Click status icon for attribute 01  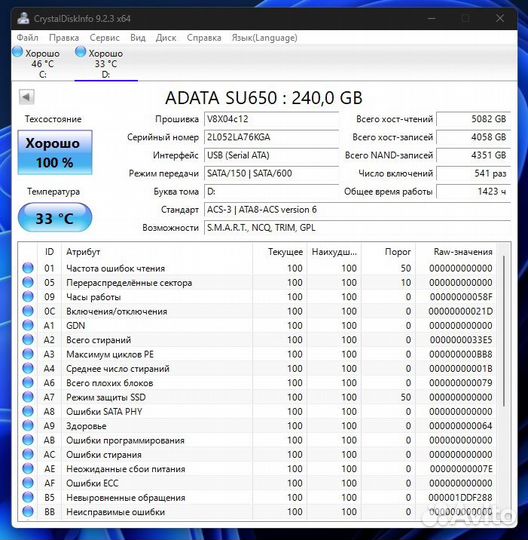point(28,268)
